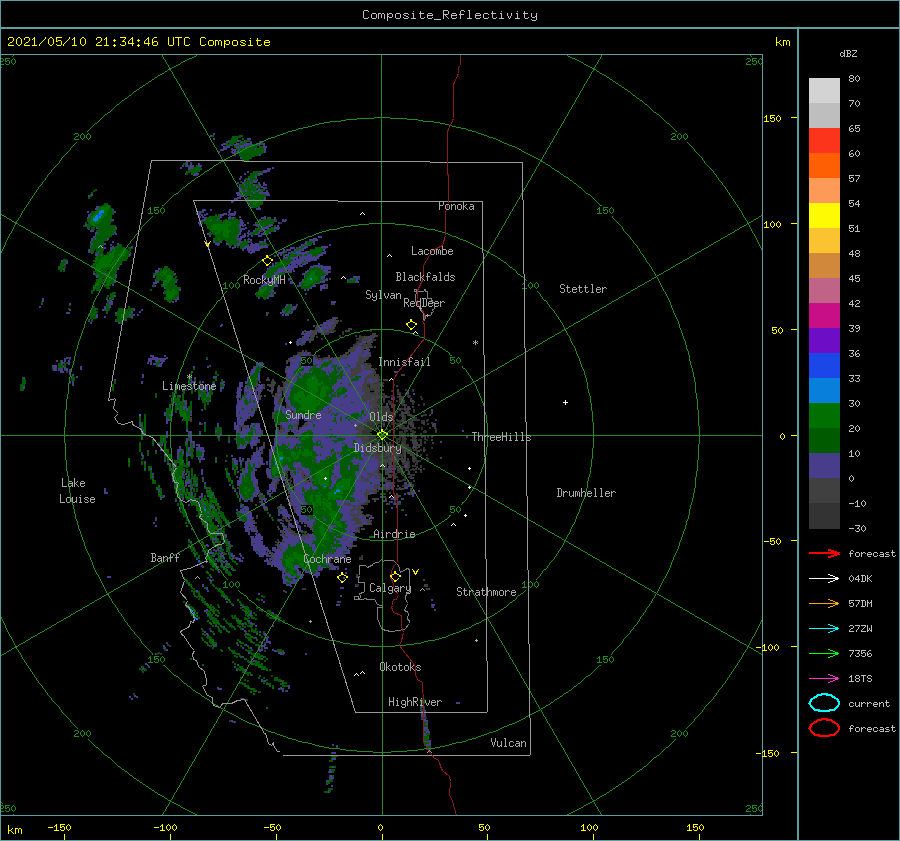The height and width of the screenshot is (841, 900).
Task: Click the 2021/05/10 21:34:46 UTC timestamp
Action: click(99, 42)
